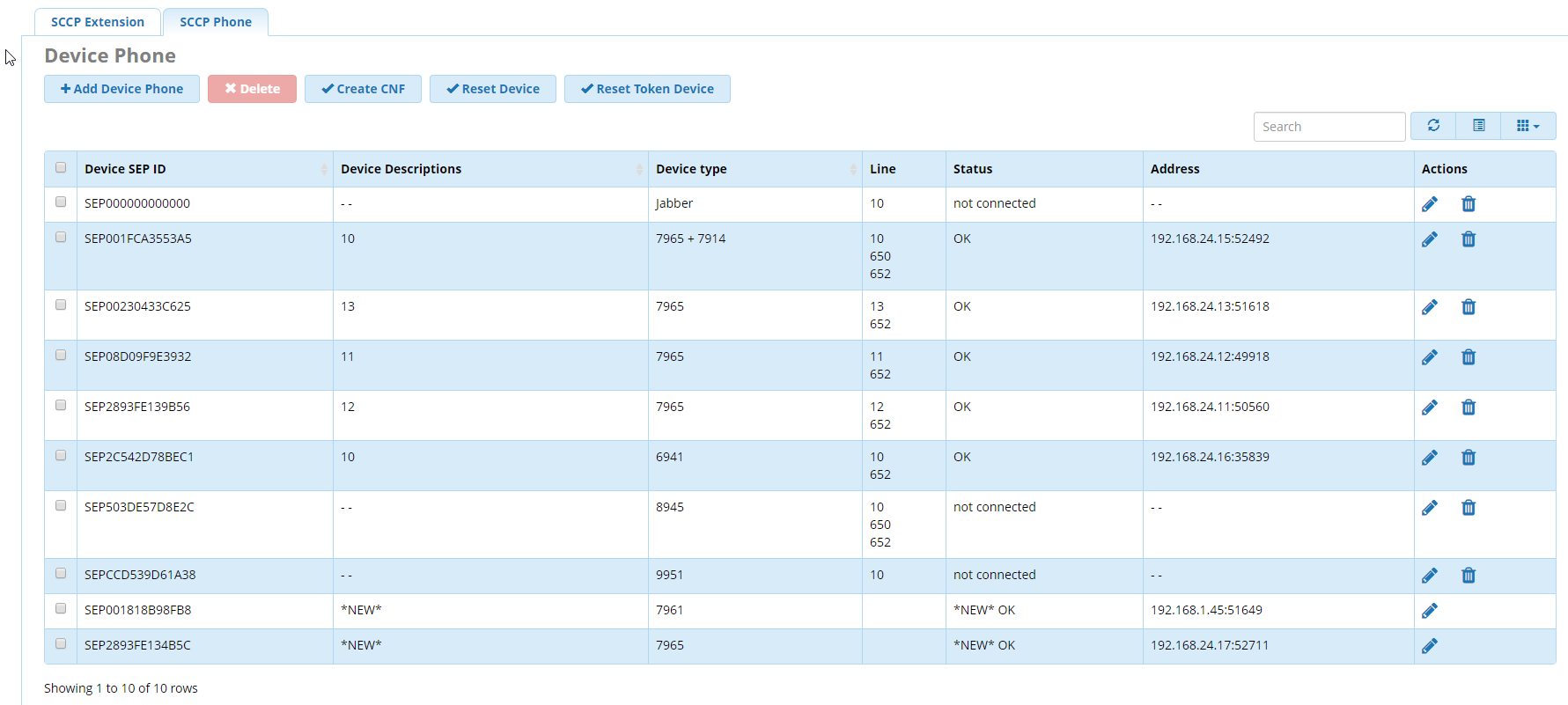Mark SEP08D09F9E3932 row checkbox

pyautogui.click(x=61, y=355)
